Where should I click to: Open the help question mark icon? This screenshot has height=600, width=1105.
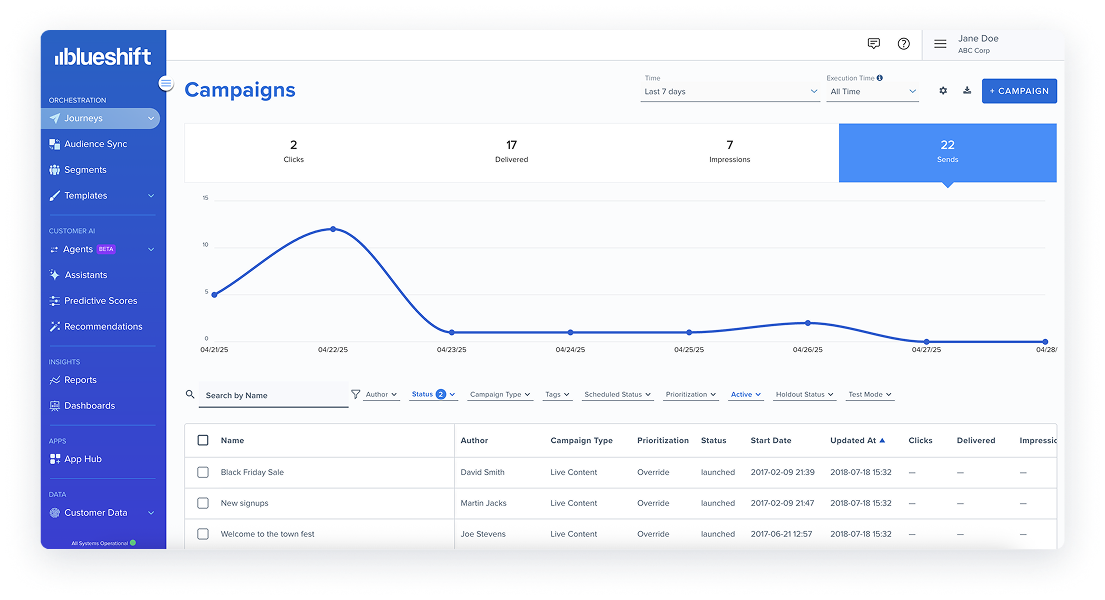pyautogui.click(x=903, y=44)
